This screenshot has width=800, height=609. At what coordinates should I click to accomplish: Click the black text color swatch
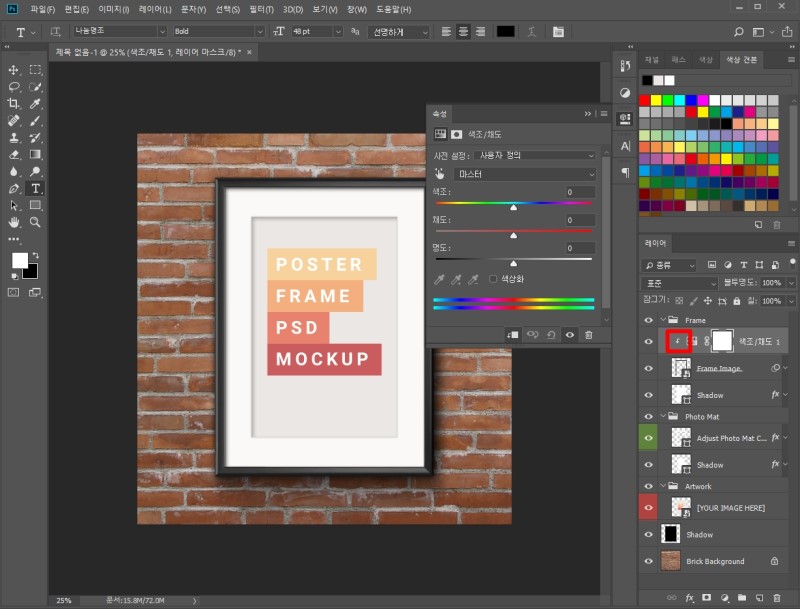coord(505,32)
